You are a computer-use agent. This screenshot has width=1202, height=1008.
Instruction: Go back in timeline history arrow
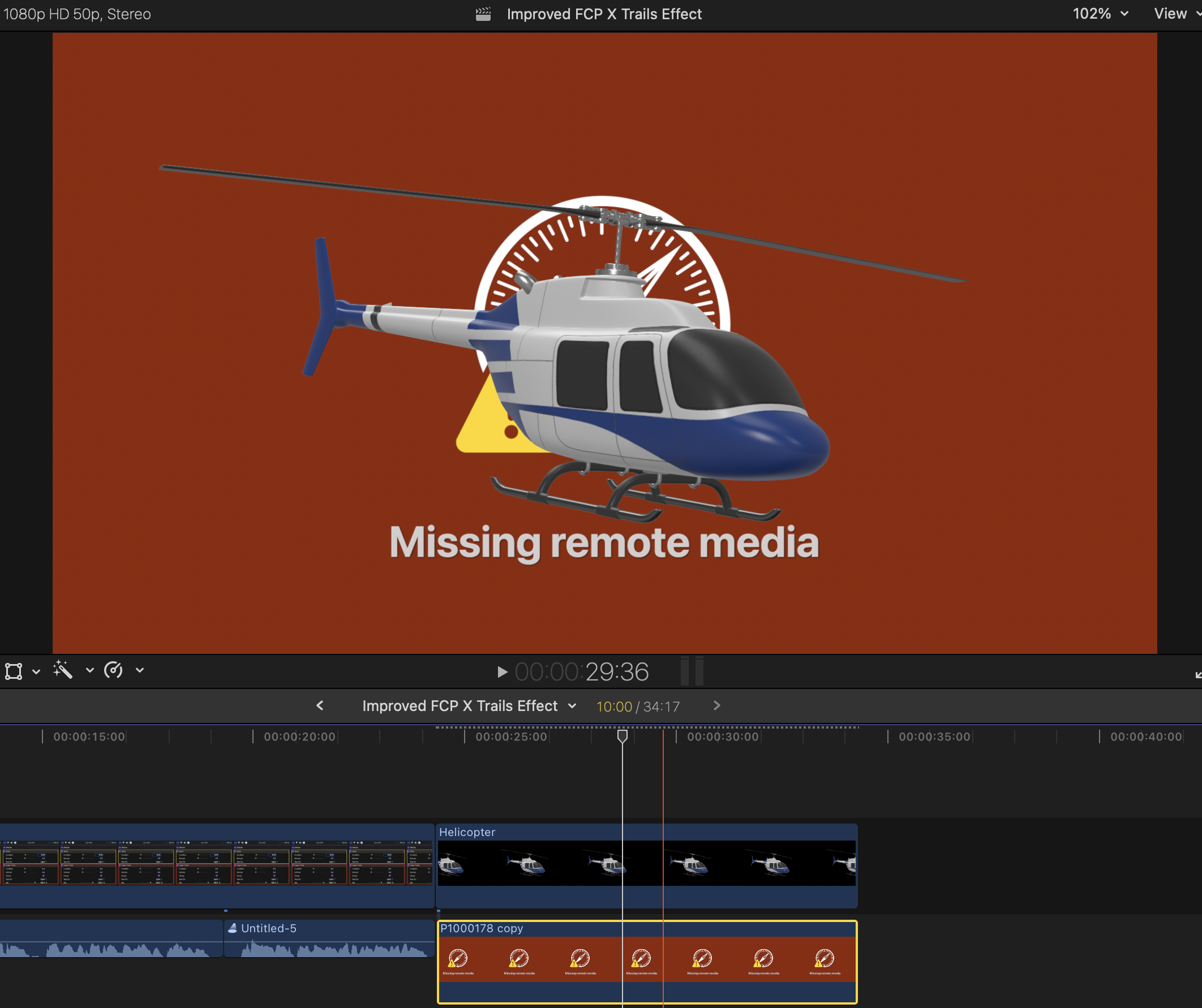[x=320, y=706]
